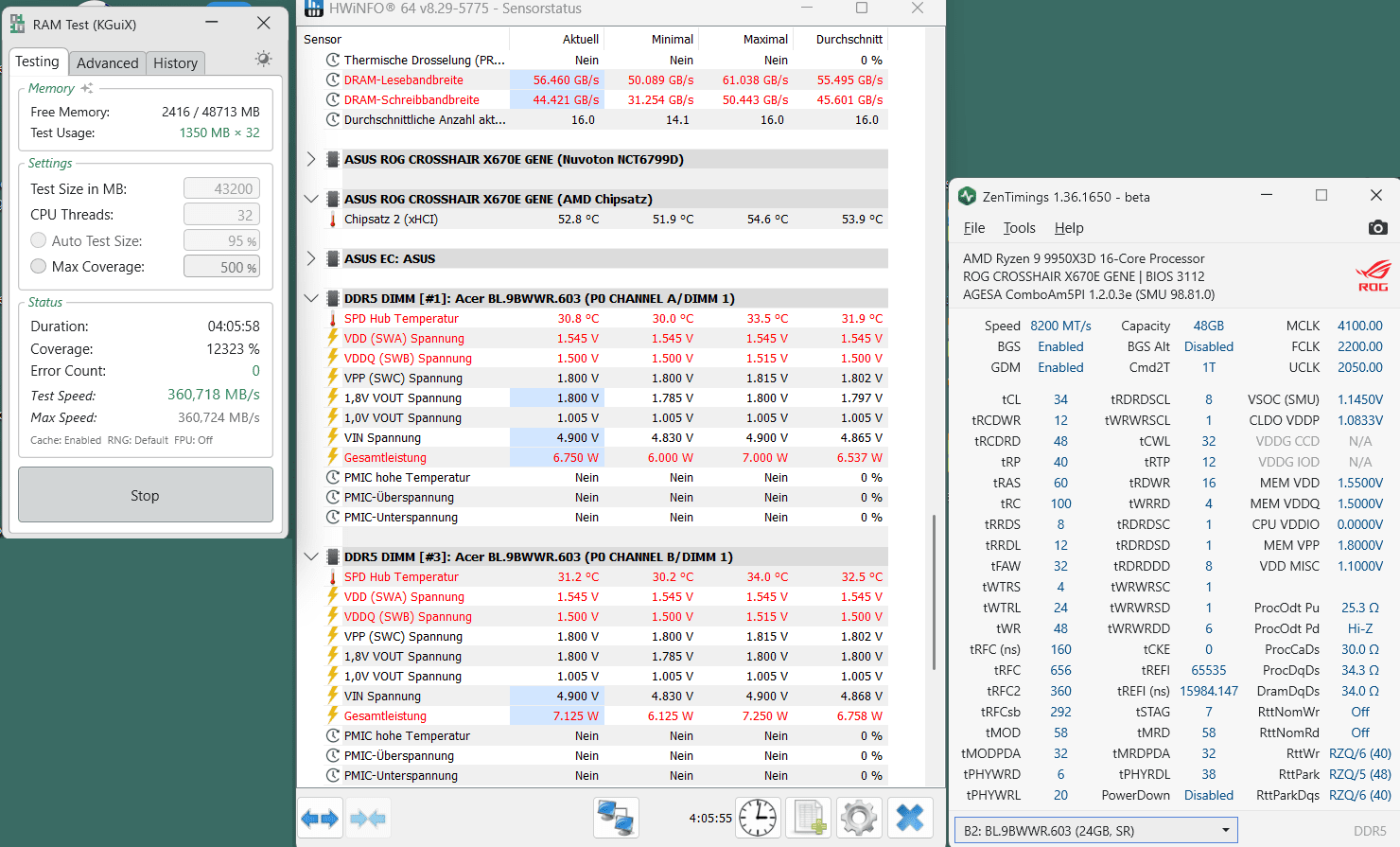The width and height of the screenshot is (1400, 847).
Task: Click the HWiNFO collapse-columns arrows button
Action: click(367, 819)
